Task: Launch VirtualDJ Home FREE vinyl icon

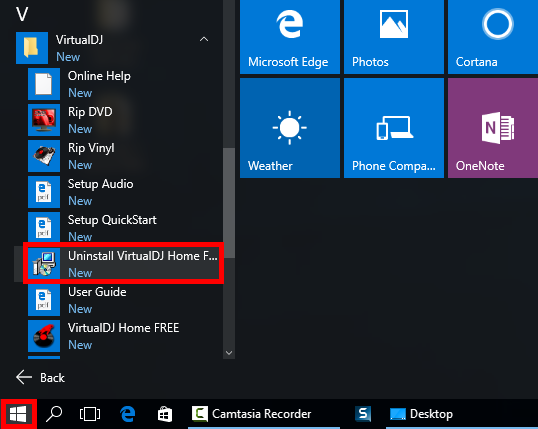Action: (44, 336)
